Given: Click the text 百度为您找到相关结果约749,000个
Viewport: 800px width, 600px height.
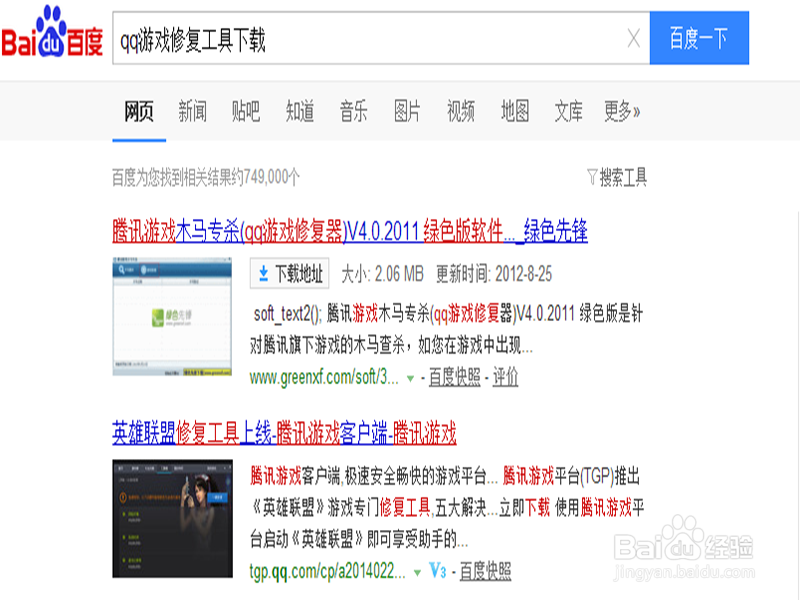Looking at the screenshot, I should 206,177.
